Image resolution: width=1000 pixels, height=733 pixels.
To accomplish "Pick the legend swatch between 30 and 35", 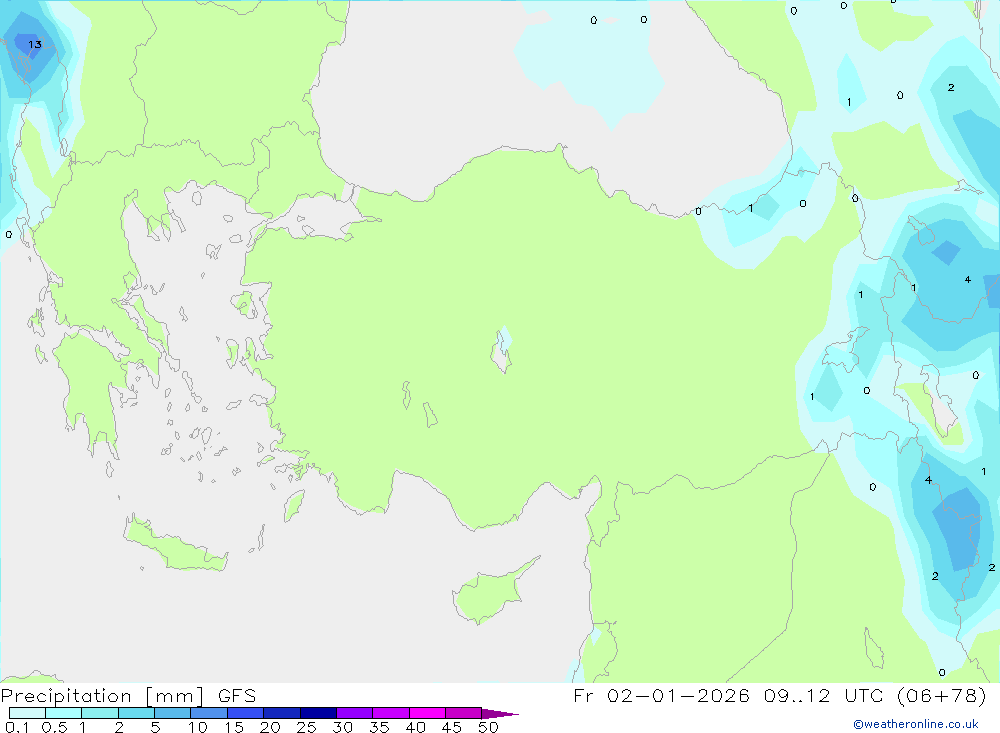I will click(355, 713).
